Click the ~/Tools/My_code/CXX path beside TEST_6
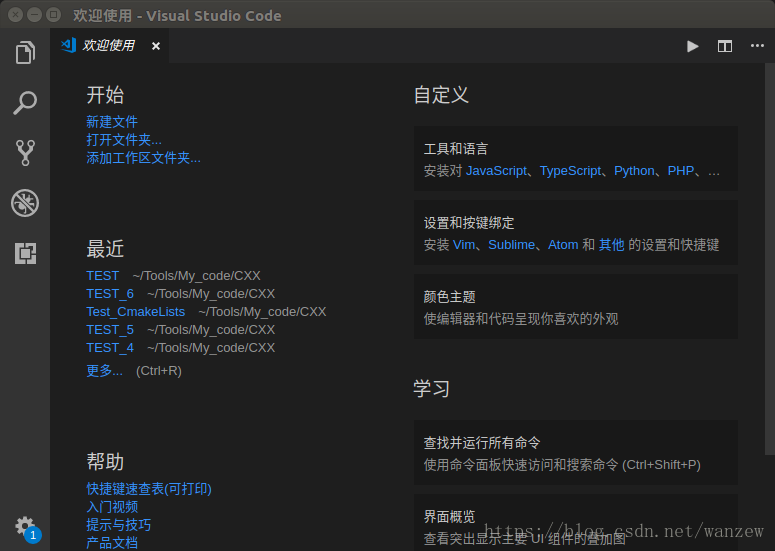 (211, 294)
